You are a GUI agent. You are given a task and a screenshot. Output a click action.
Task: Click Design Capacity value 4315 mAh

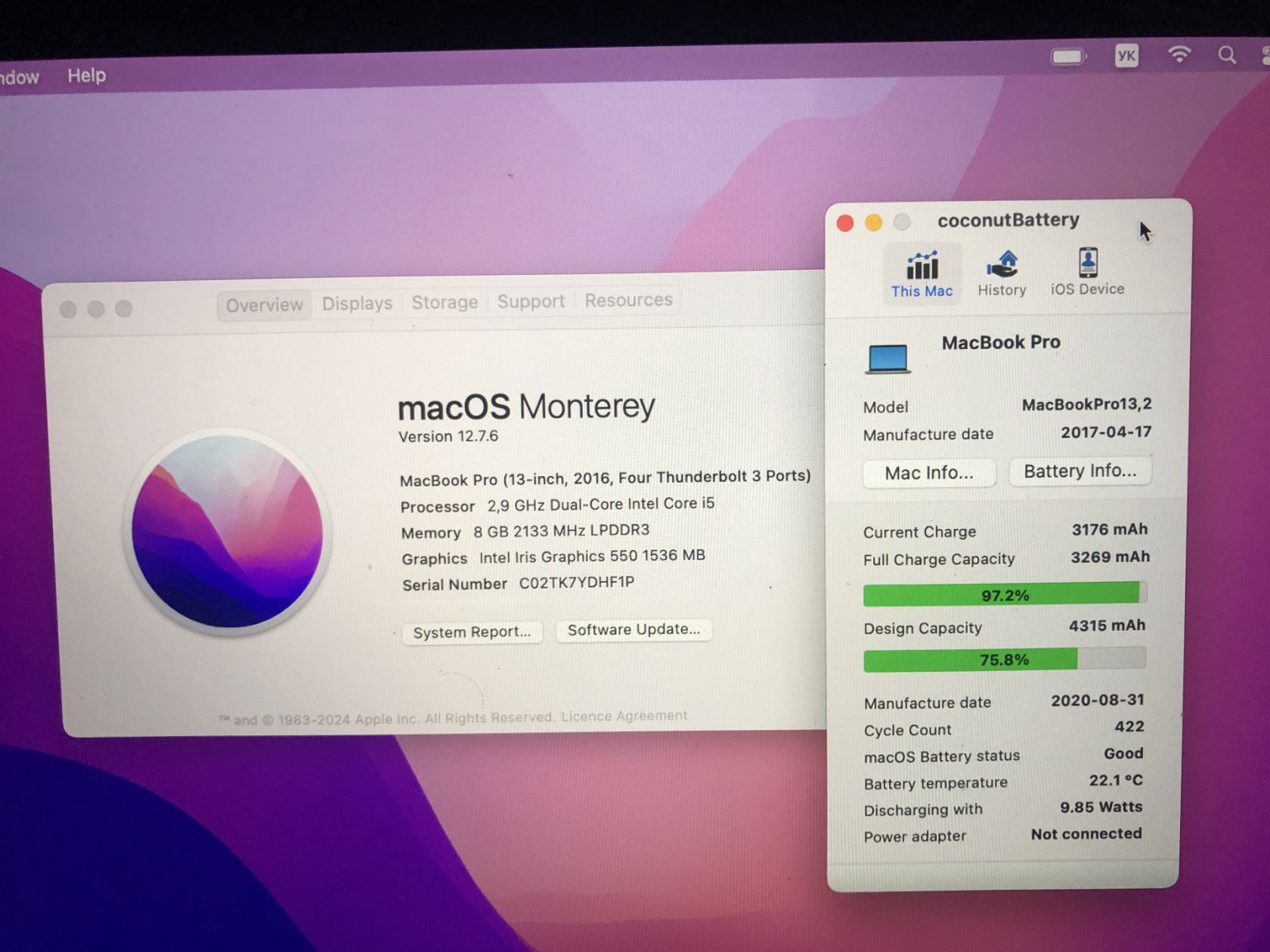point(1107,626)
